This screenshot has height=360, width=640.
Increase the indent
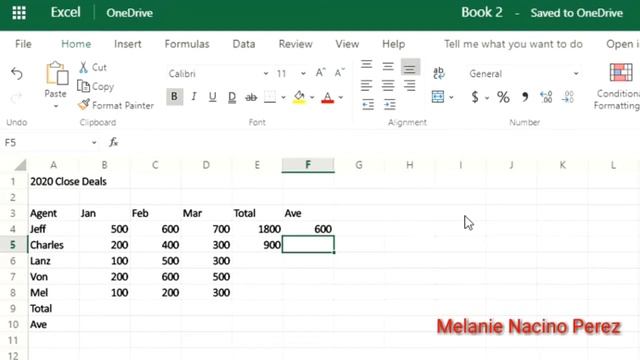389,105
